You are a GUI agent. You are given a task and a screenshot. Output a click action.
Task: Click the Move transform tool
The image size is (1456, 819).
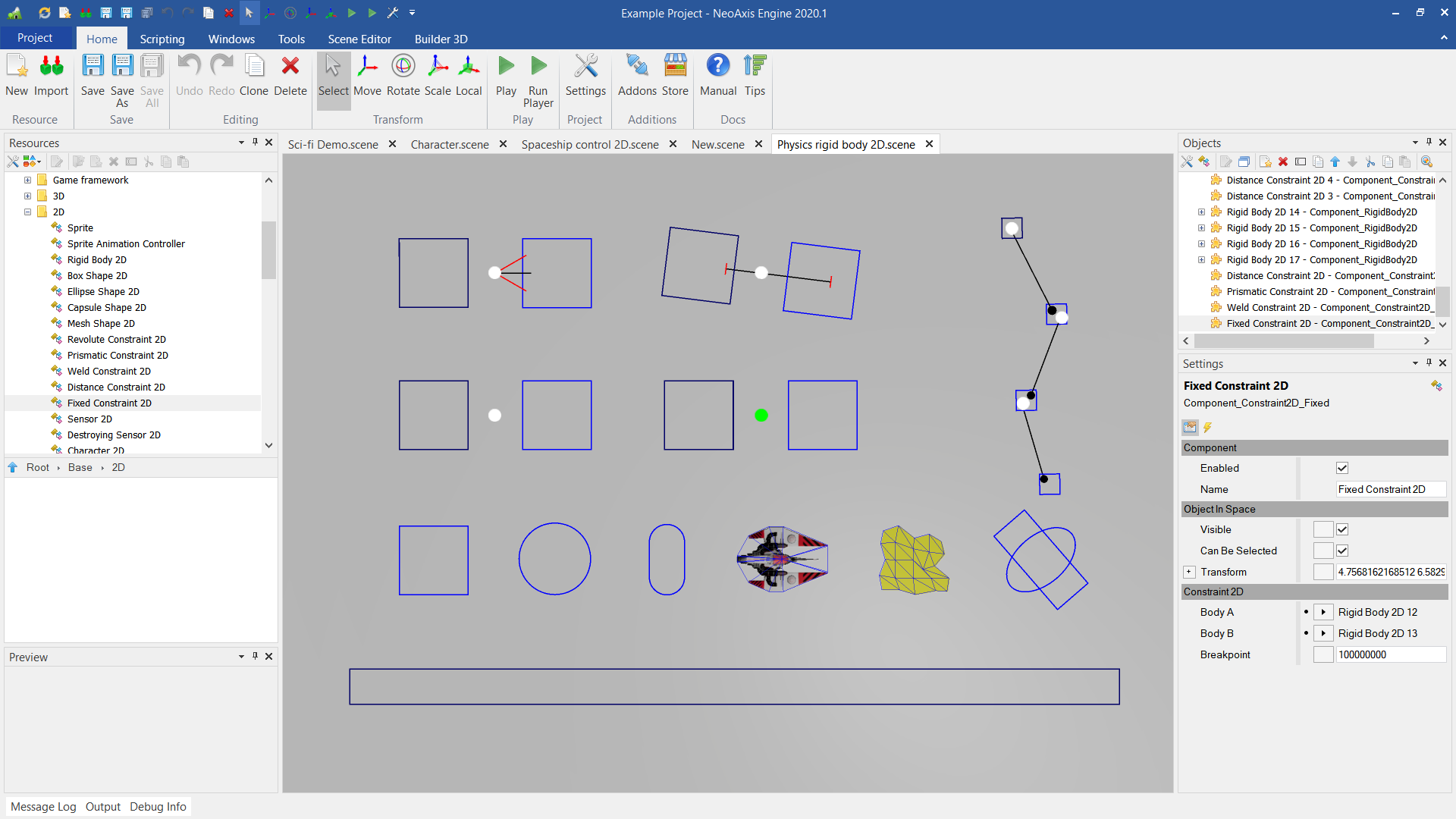click(367, 75)
